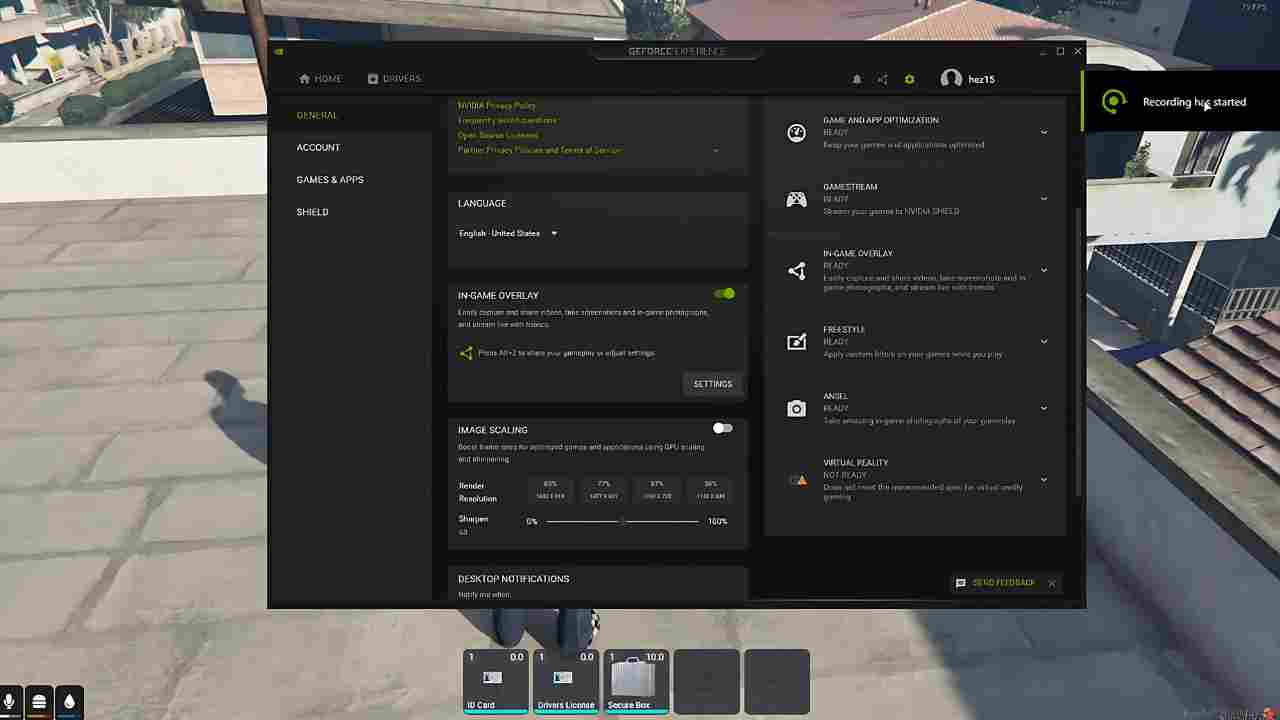
Task: Expand the Ansel feature details
Action: [1044, 408]
